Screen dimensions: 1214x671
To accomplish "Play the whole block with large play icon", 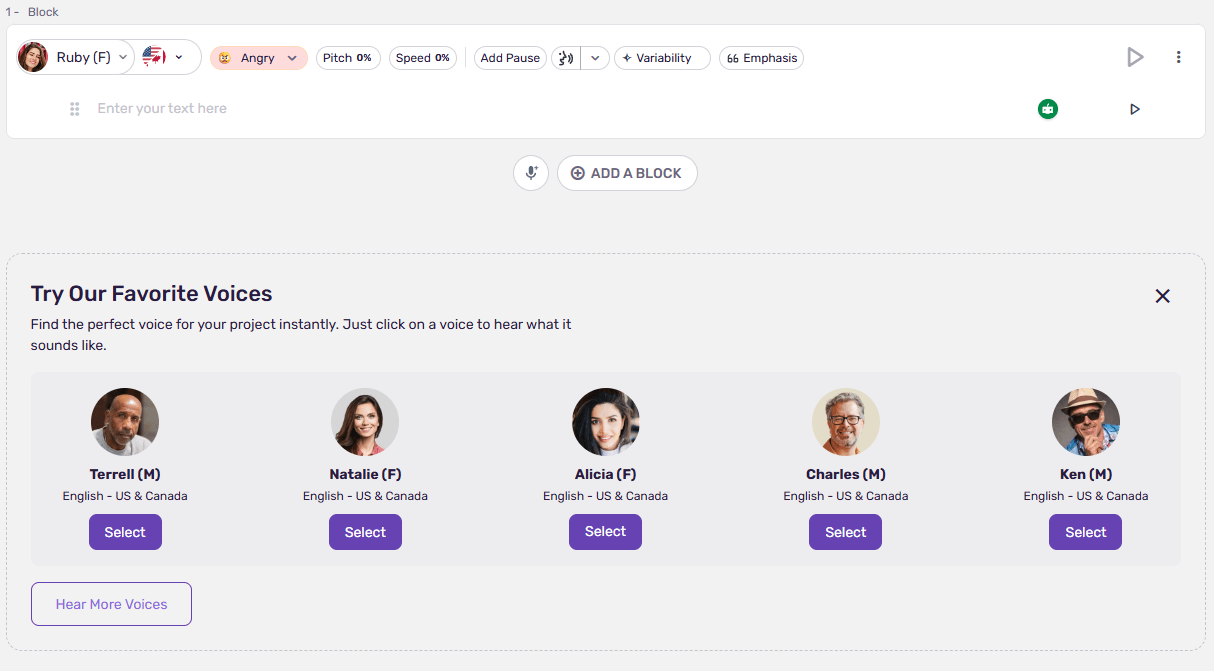I will [x=1134, y=58].
